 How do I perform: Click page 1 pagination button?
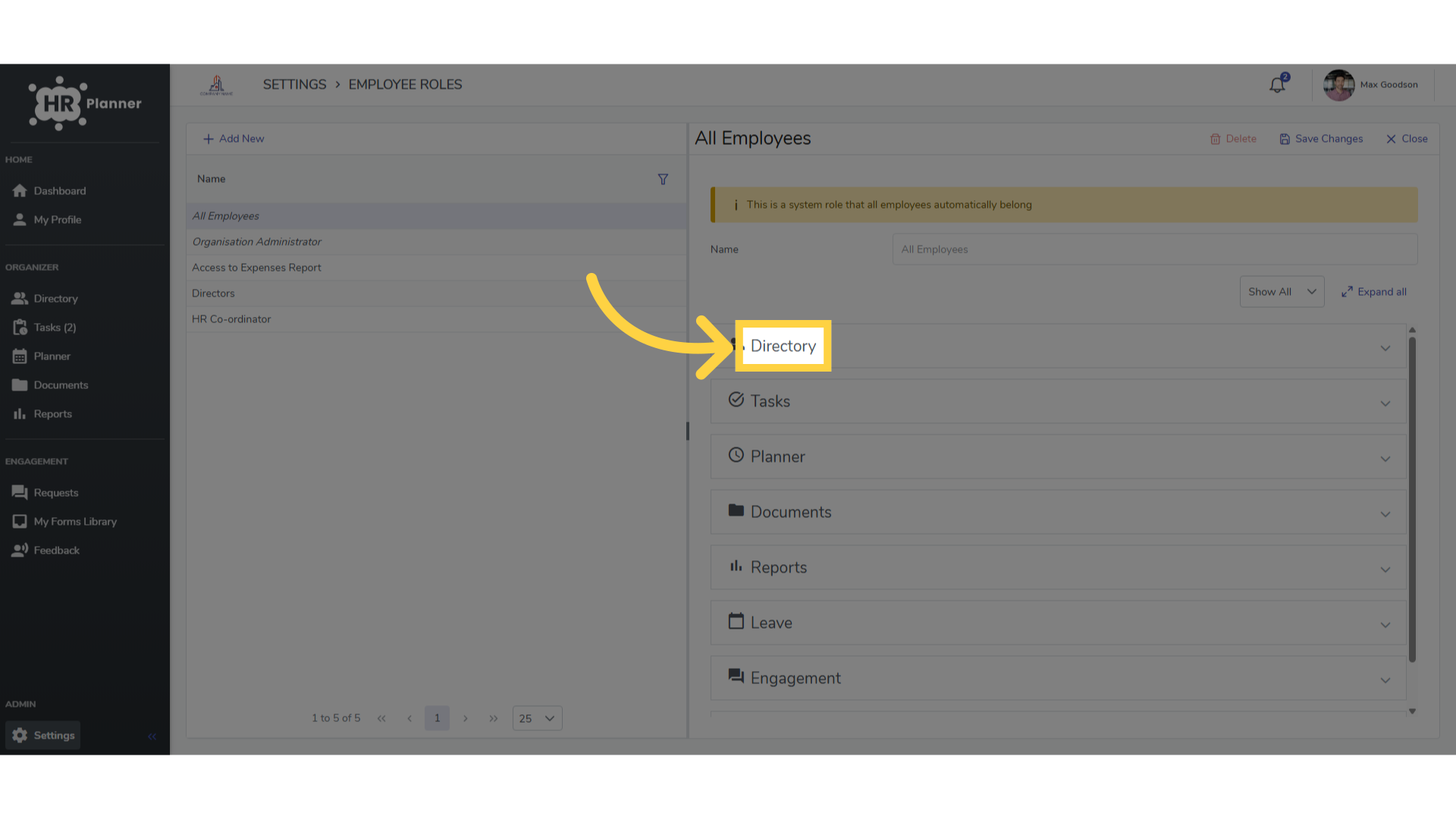[437, 718]
